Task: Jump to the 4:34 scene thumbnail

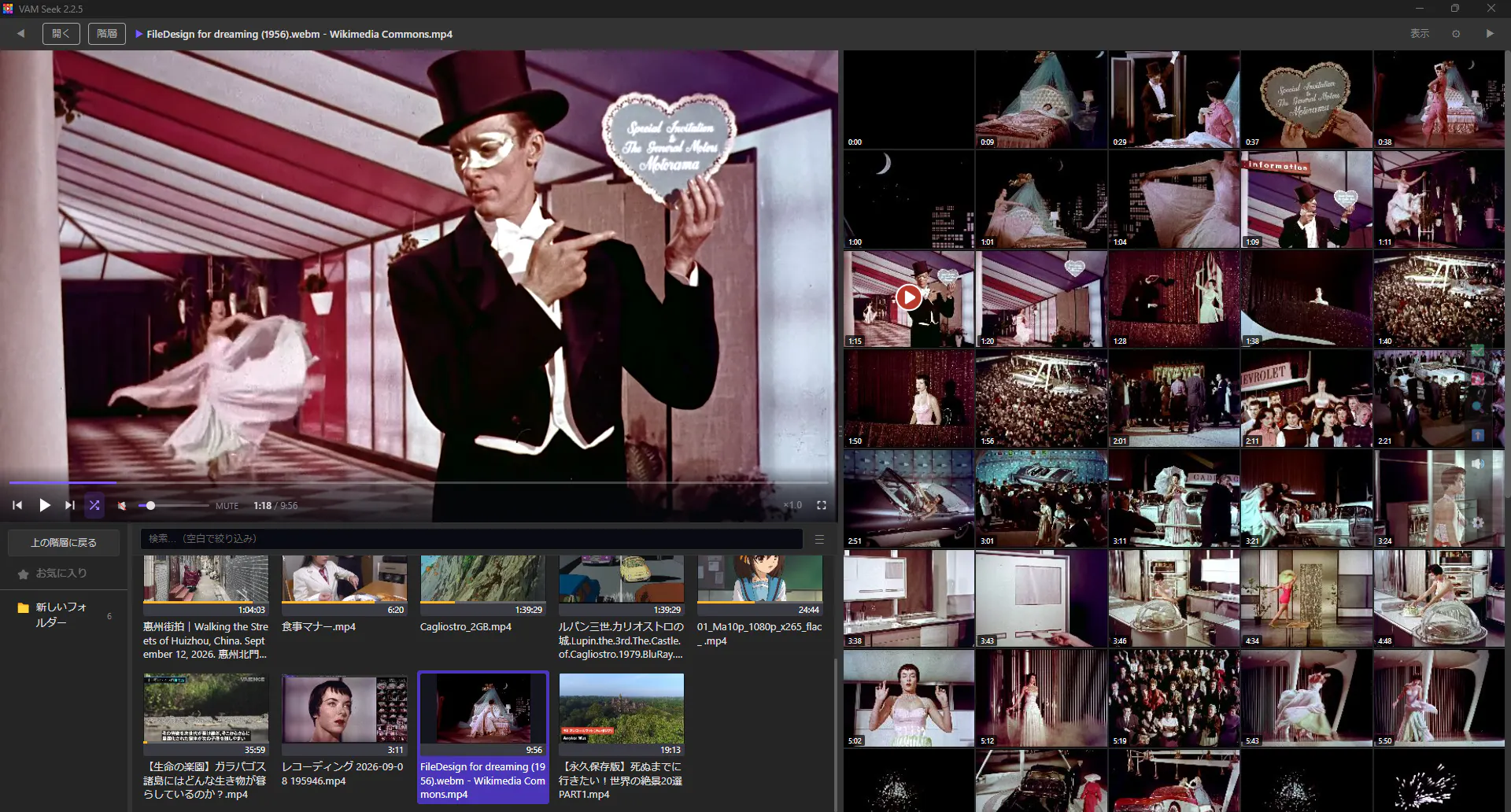Action: [1306, 598]
